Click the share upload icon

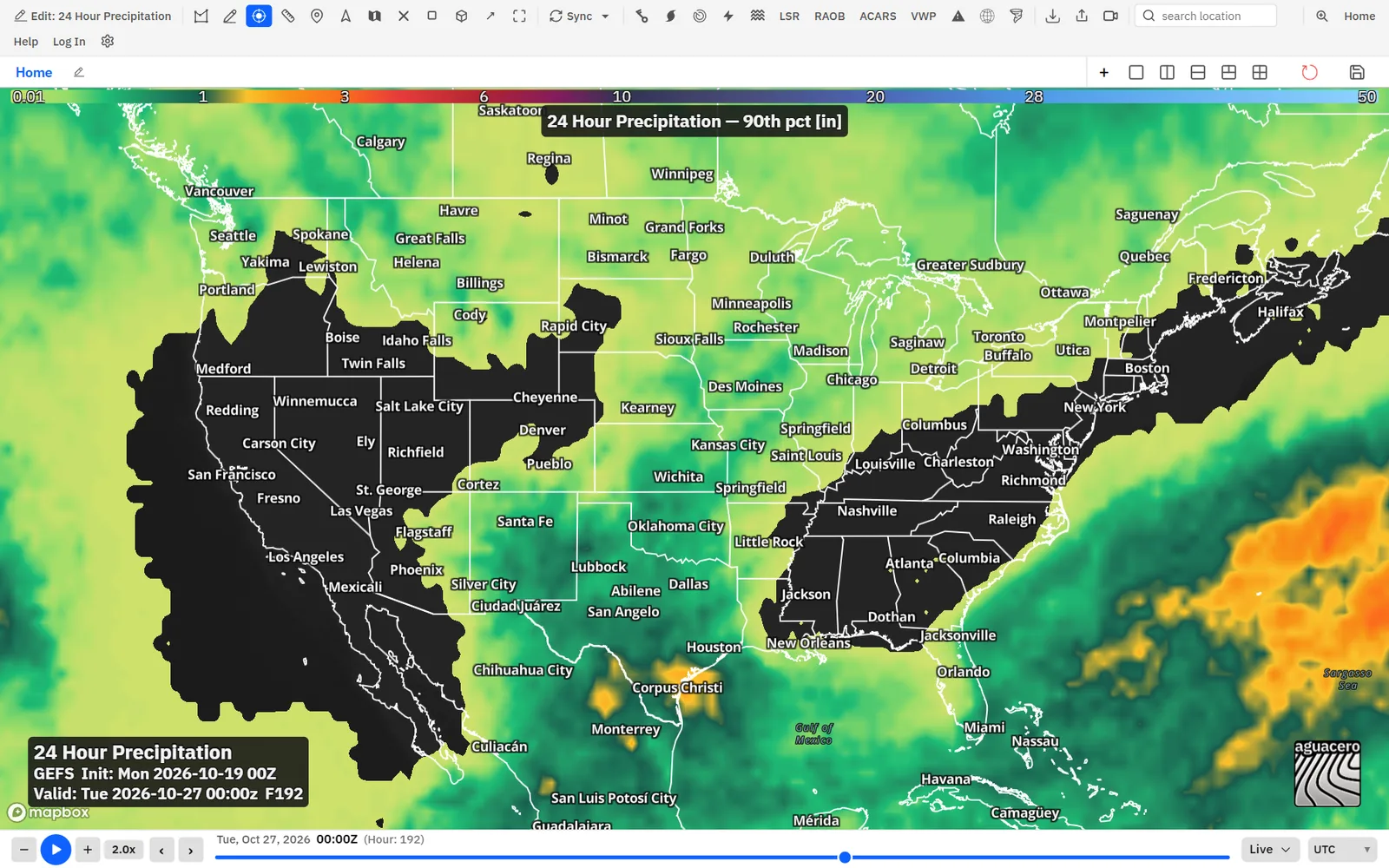click(1082, 16)
